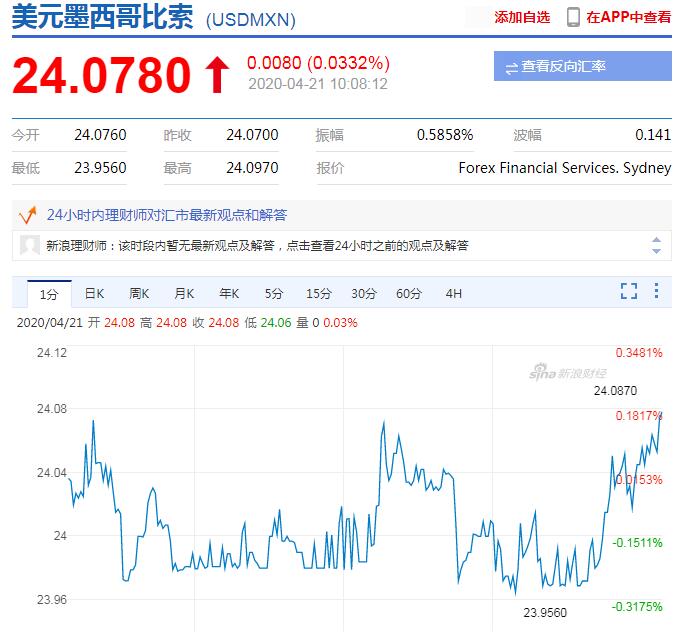Click the advisor chart icon beside 24小时内理财师
The width and height of the screenshot is (681, 634).
(28, 214)
